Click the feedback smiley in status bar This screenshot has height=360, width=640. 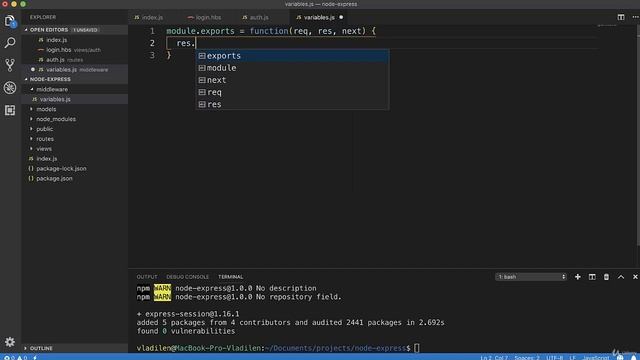620,358
